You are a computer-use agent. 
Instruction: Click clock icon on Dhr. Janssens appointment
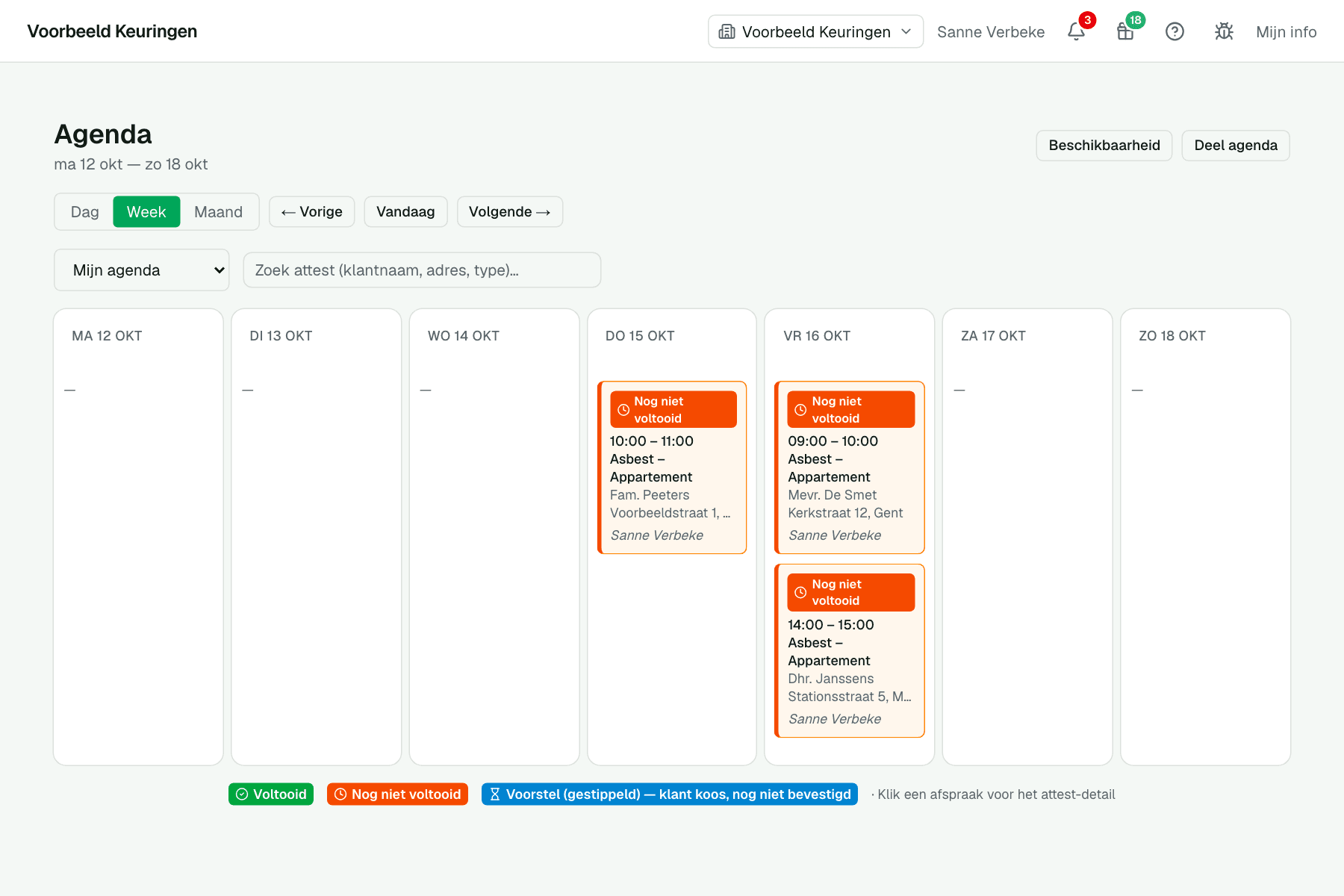coord(800,592)
